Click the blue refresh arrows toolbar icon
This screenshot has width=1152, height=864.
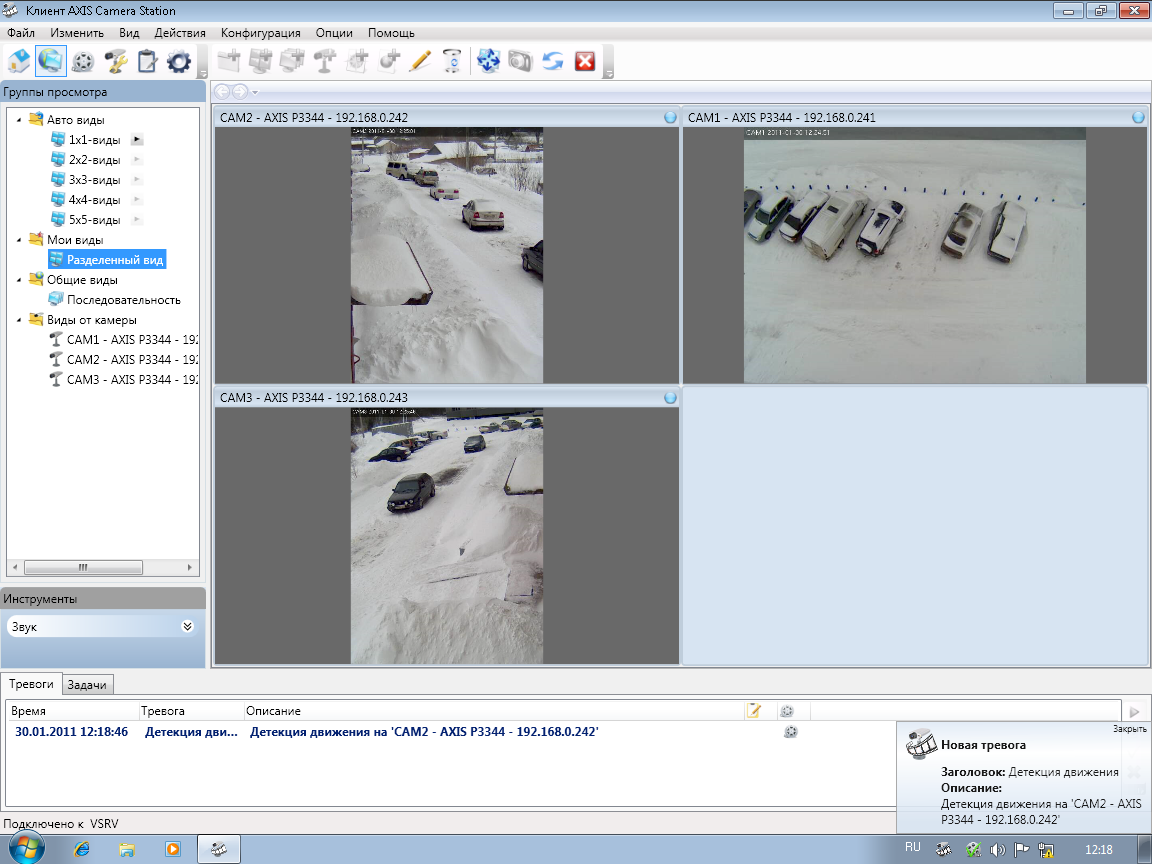pyautogui.click(x=553, y=62)
